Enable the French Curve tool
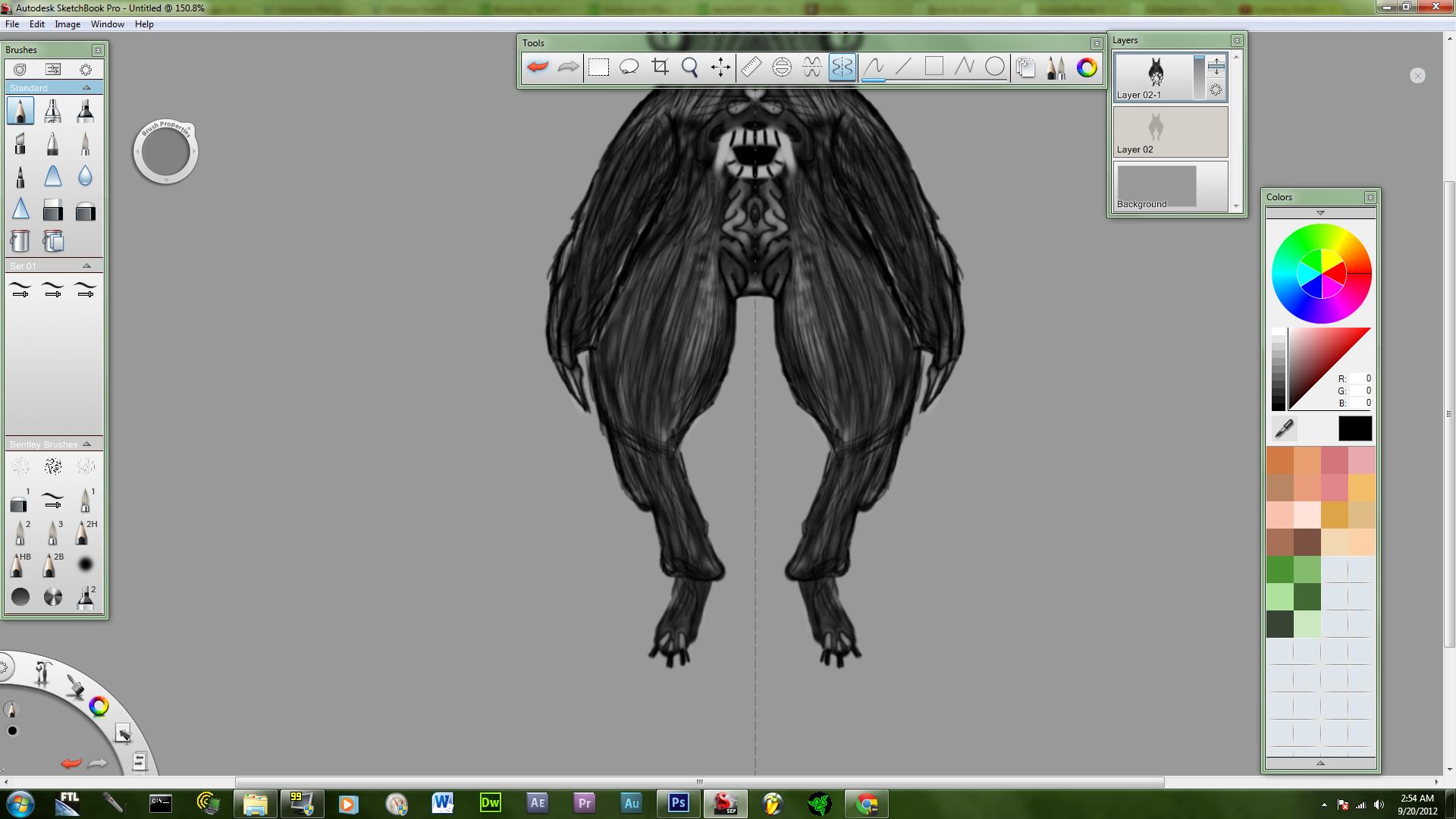This screenshot has width=1456, height=819. [812, 67]
